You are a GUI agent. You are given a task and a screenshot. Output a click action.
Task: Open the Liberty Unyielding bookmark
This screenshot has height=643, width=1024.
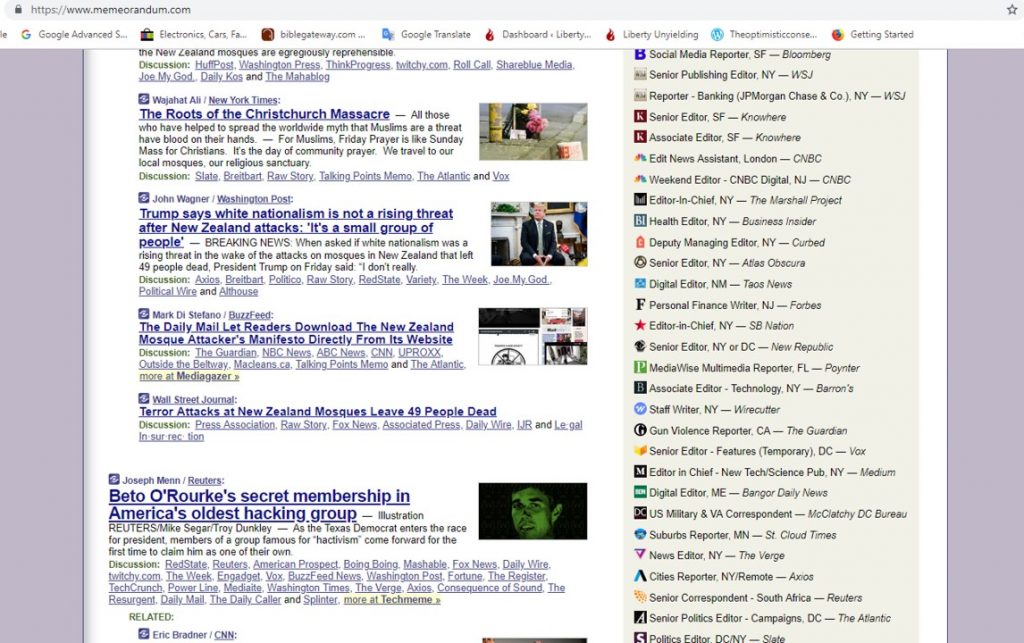click(x=651, y=35)
